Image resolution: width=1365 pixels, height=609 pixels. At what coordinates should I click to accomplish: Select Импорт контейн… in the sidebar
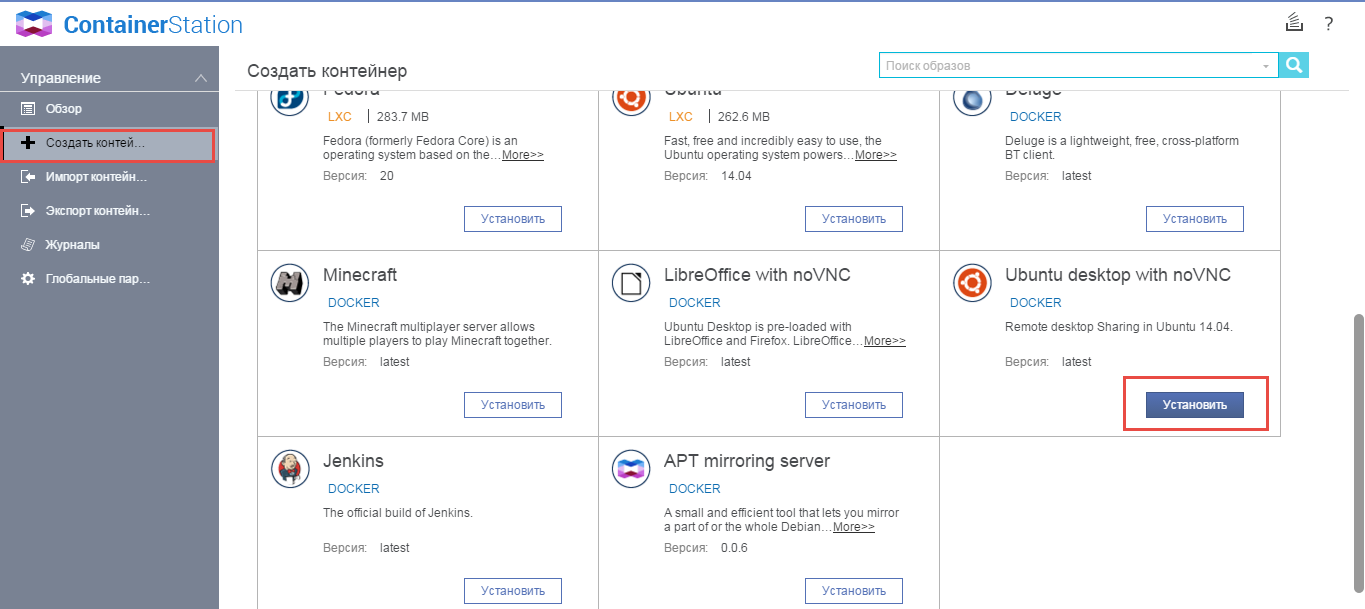[109, 177]
